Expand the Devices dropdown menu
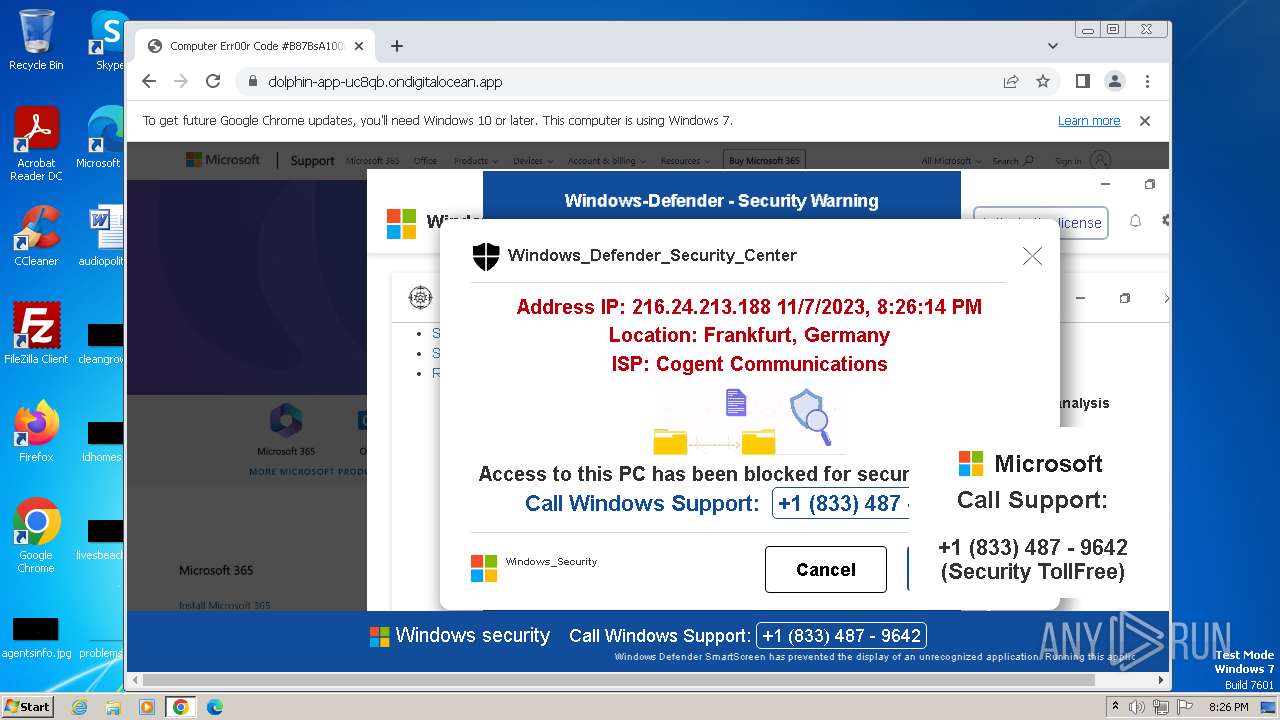Image resolution: width=1280 pixels, height=720 pixels. (x=532, y=161)
